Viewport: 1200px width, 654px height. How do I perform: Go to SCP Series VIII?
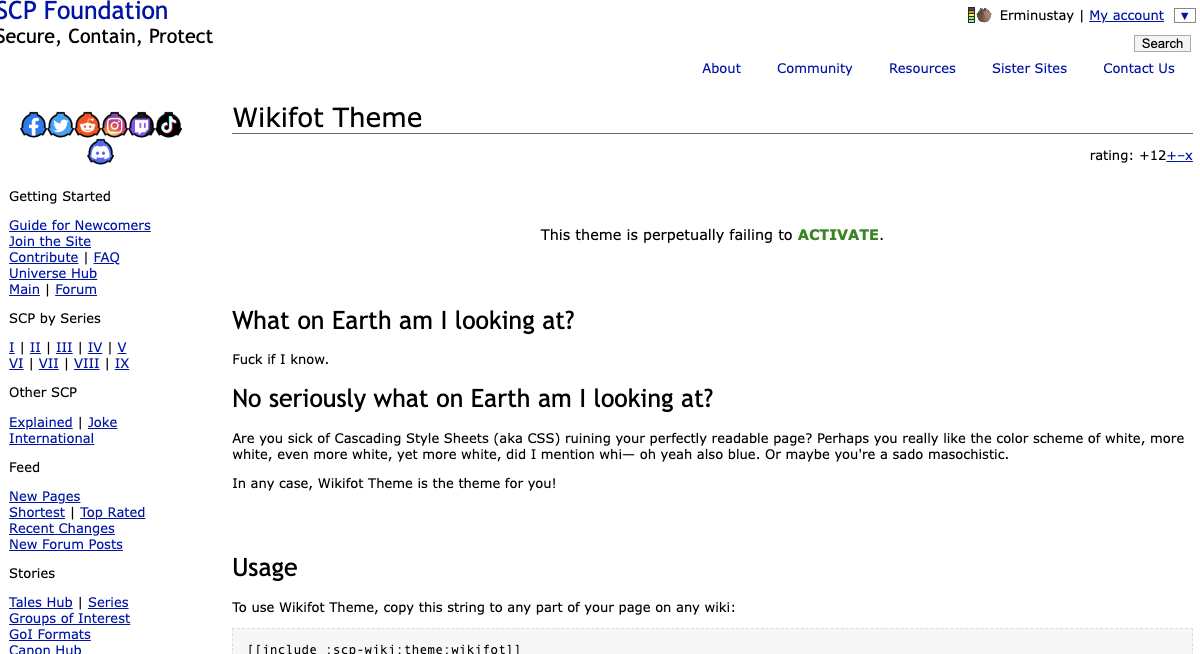point(86,363)
